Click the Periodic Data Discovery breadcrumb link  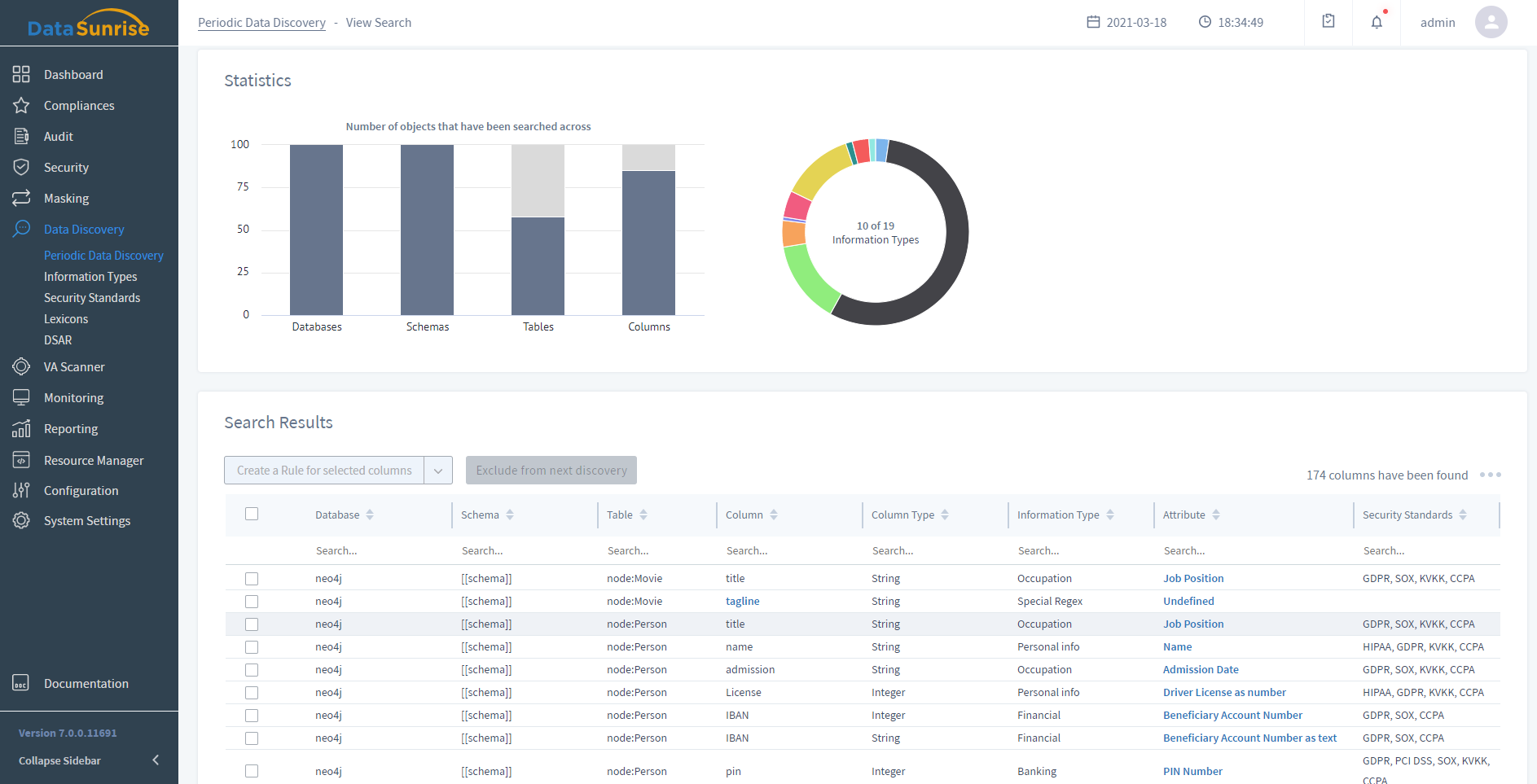[x=261, y=23]
